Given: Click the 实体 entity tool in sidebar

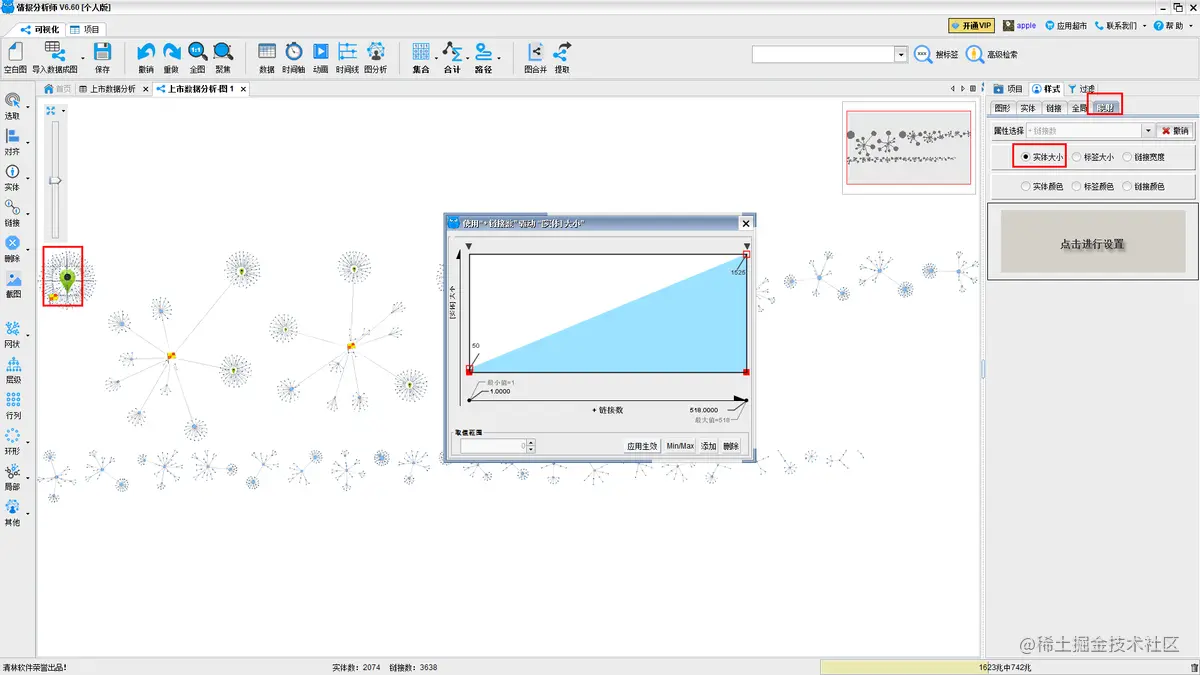Looking at the screenshot, I should point(12,172).
